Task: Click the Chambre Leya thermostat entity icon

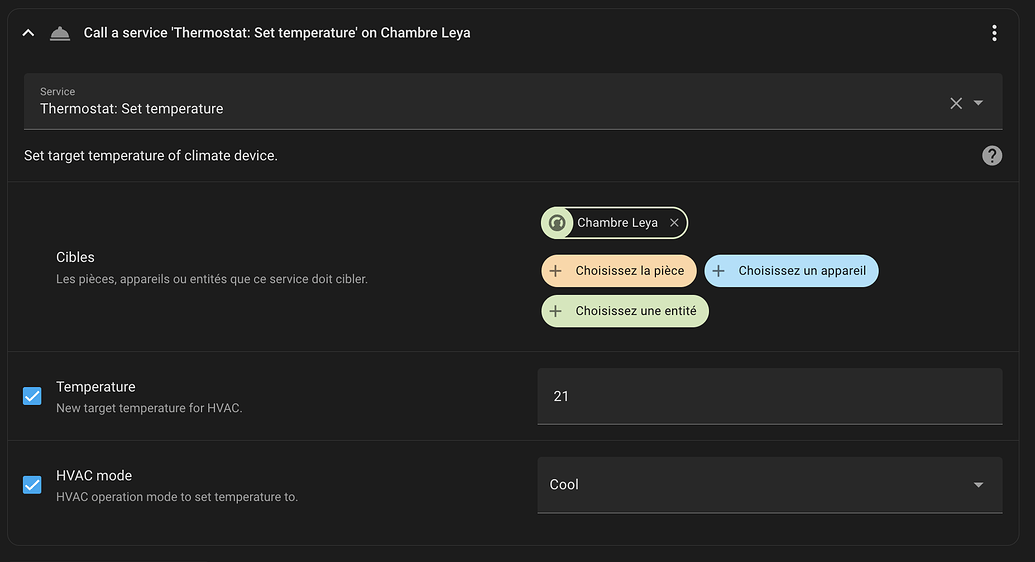Action: (557, 223)
